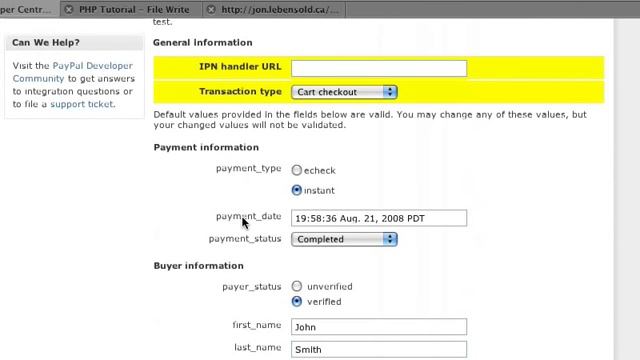Focus the IPN handler URL field
The height and width of the screenshot is (360, 640).
point(379,68)
